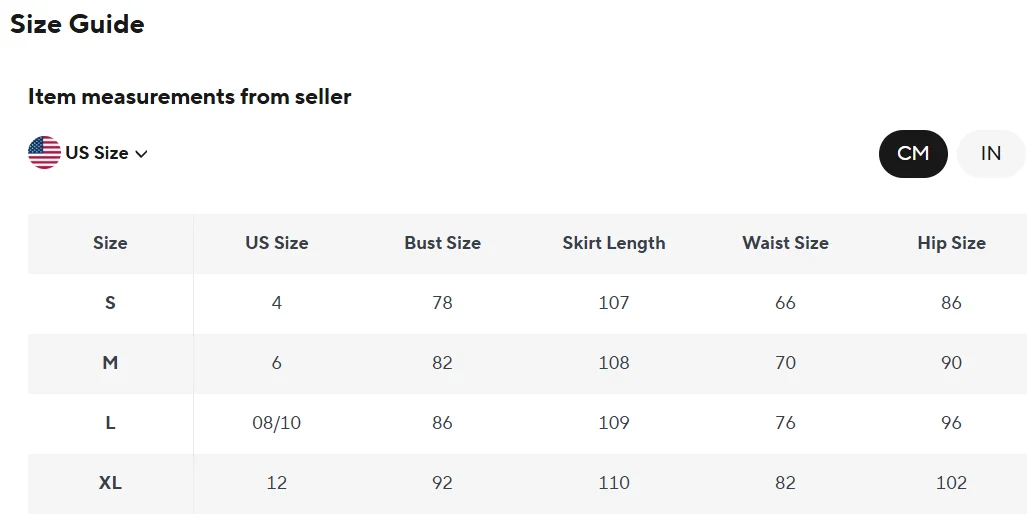Click the 08/10 US size cell
This screenshot has height=514, width=1027.
point(276,423)
